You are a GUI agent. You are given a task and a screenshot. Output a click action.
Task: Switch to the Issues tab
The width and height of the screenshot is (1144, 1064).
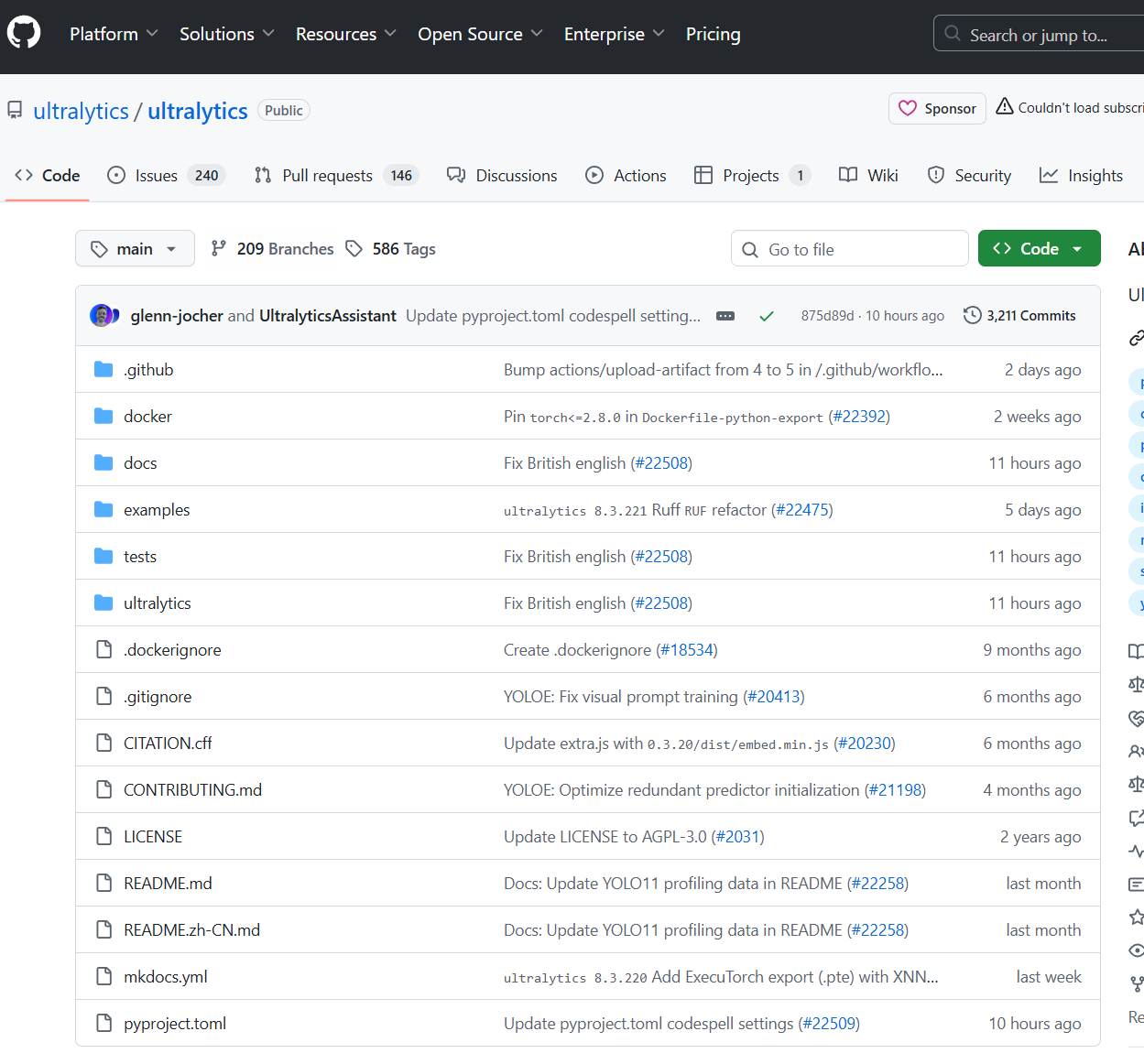point(166,175)
